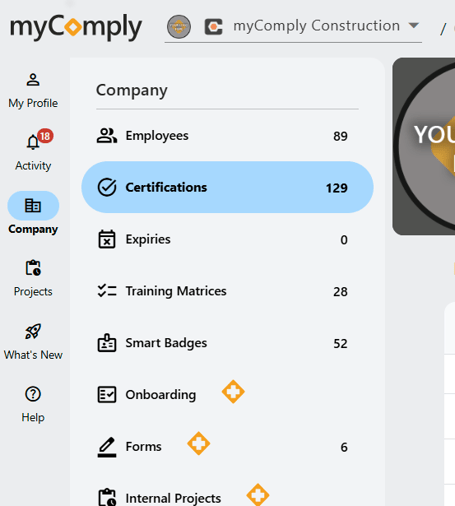Click the Employees count 89
Image resolution: width=455 pixels, height=506 pixels.
pyautogui.click(x=340, y=136)
